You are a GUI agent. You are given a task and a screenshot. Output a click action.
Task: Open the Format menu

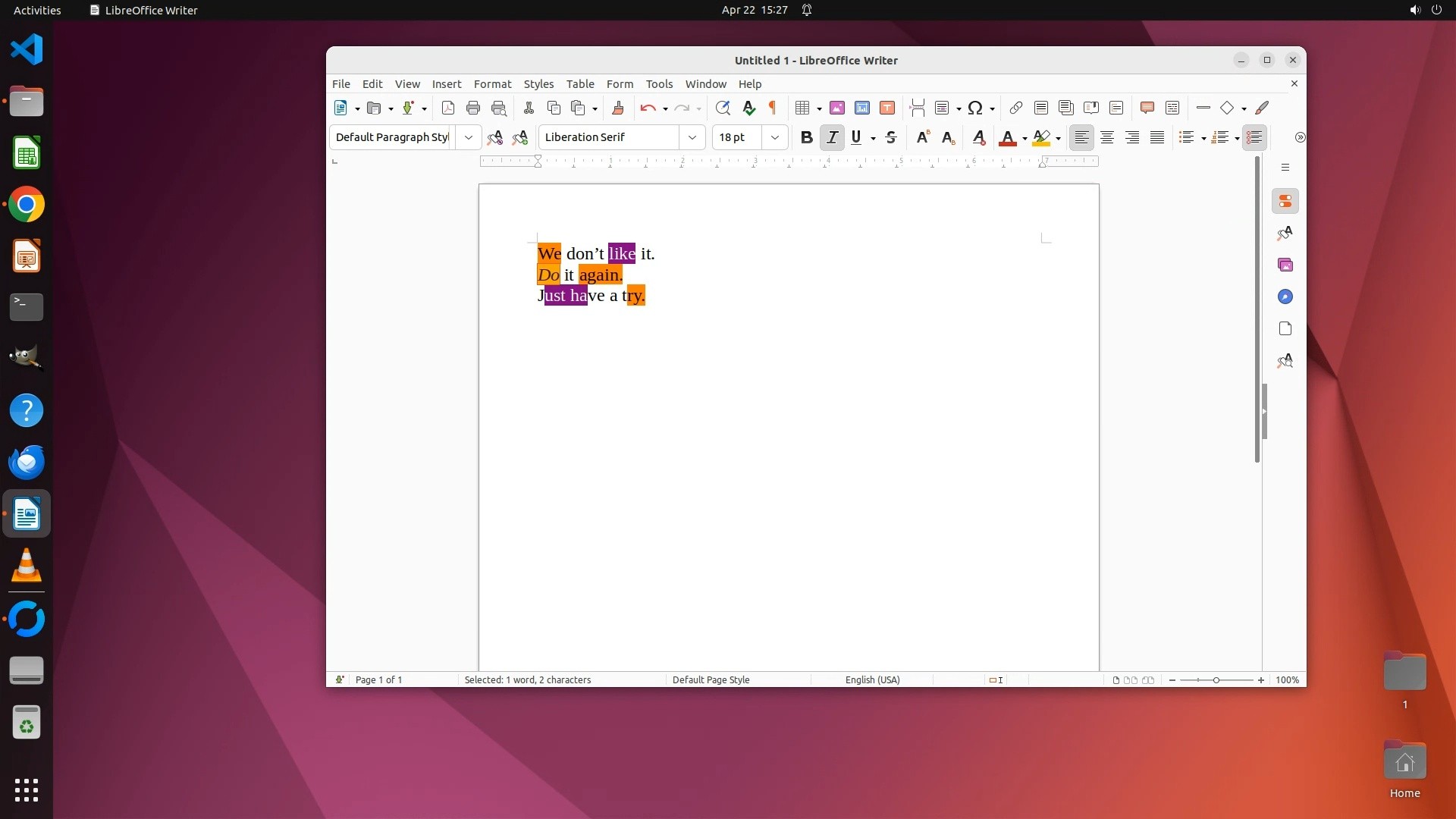(x=492, y=84)
